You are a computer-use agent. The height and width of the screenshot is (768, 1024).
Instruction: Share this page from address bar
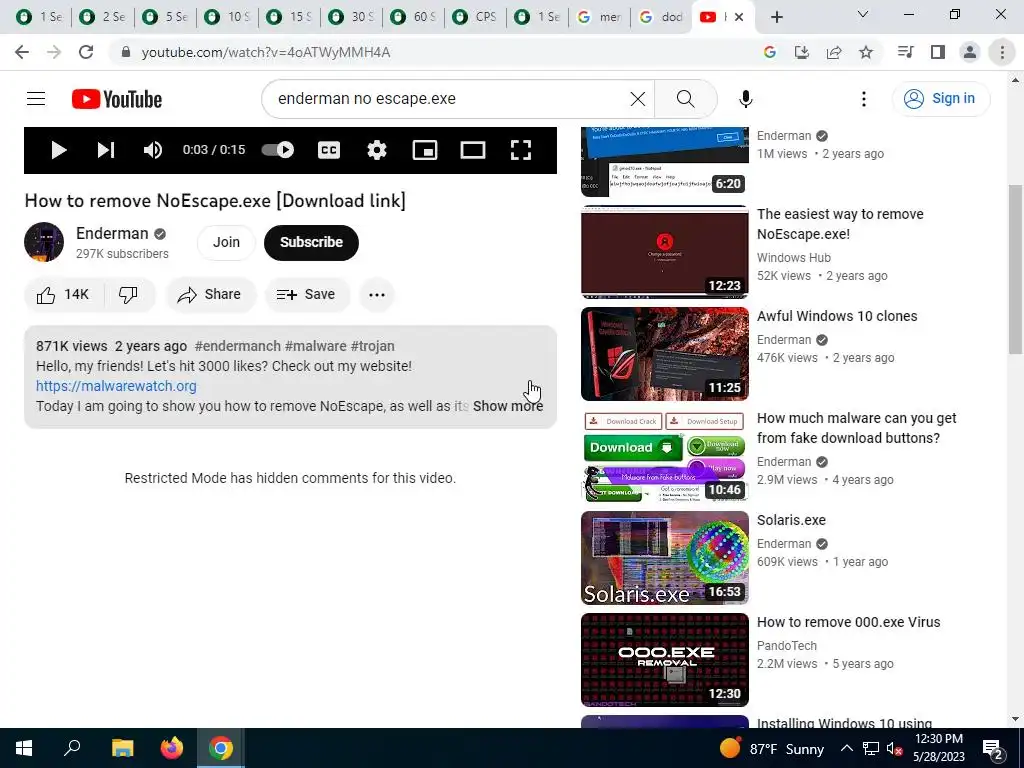coord(834,52)
